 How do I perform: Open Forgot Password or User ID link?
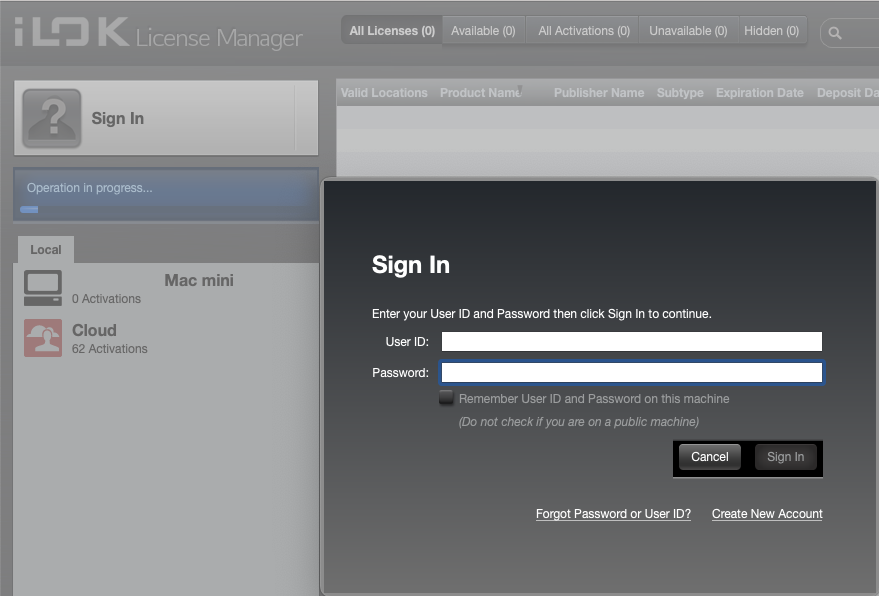(x=613, y=514)
